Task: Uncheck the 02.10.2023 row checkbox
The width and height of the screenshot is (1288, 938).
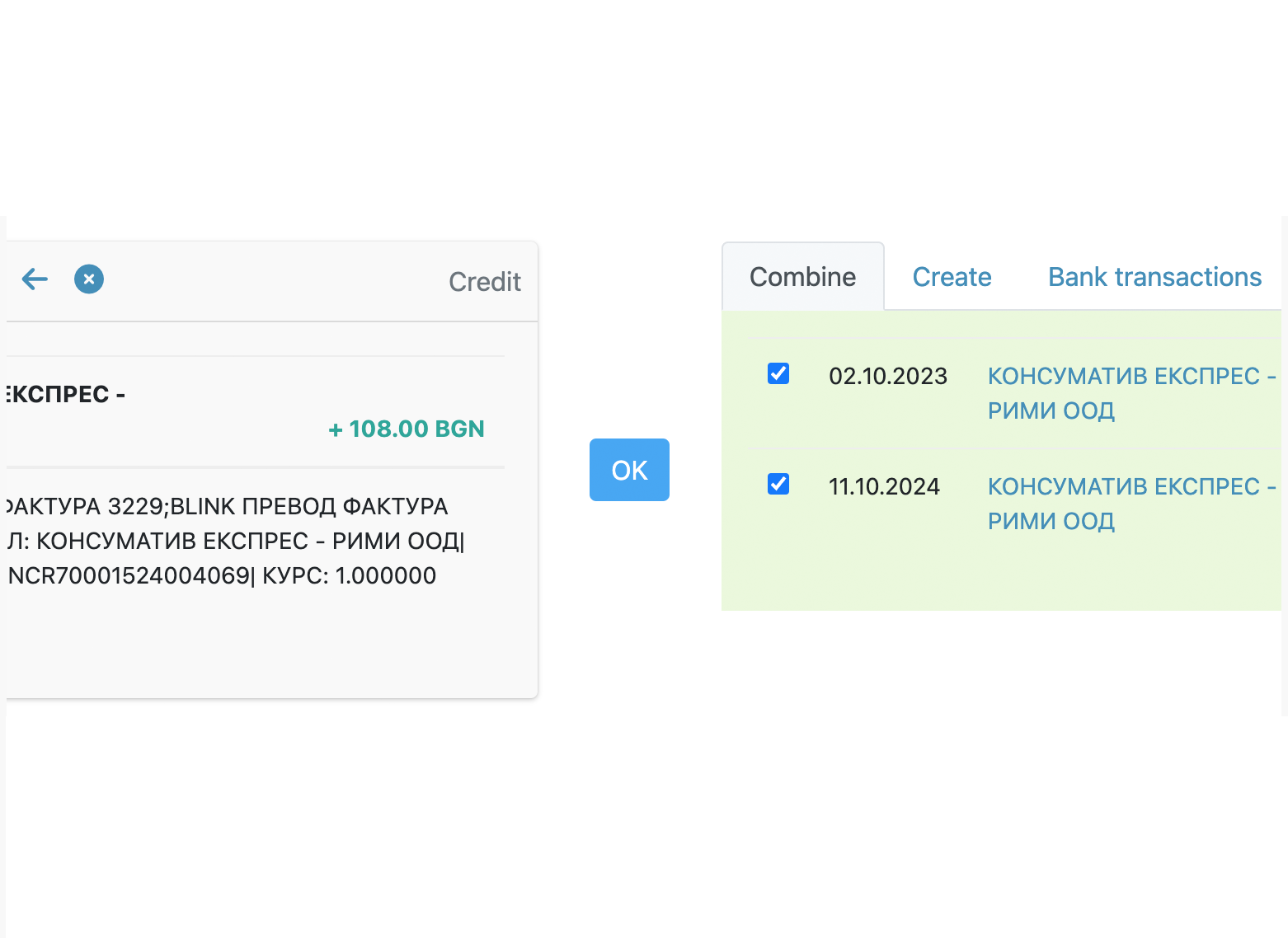Action: (x=778, y=374)
